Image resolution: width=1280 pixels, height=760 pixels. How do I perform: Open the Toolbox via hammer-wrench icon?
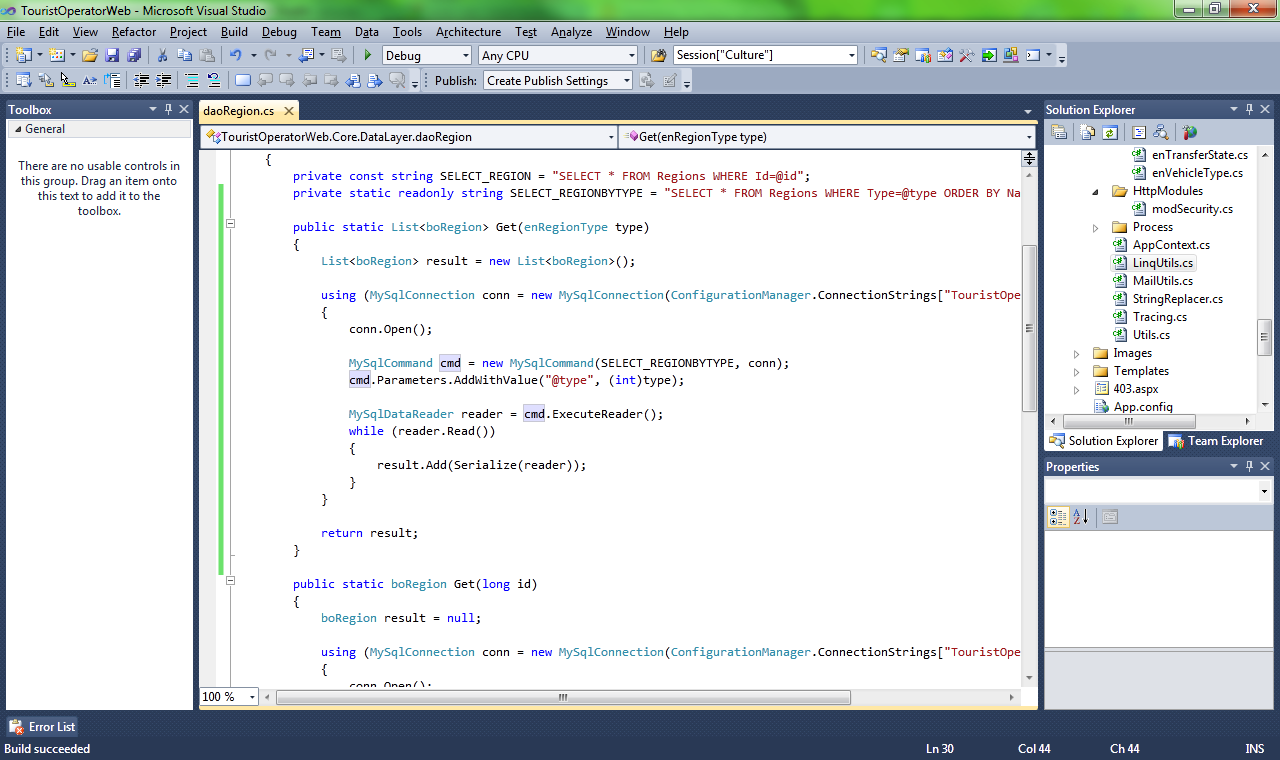click(x=966, y=55)
